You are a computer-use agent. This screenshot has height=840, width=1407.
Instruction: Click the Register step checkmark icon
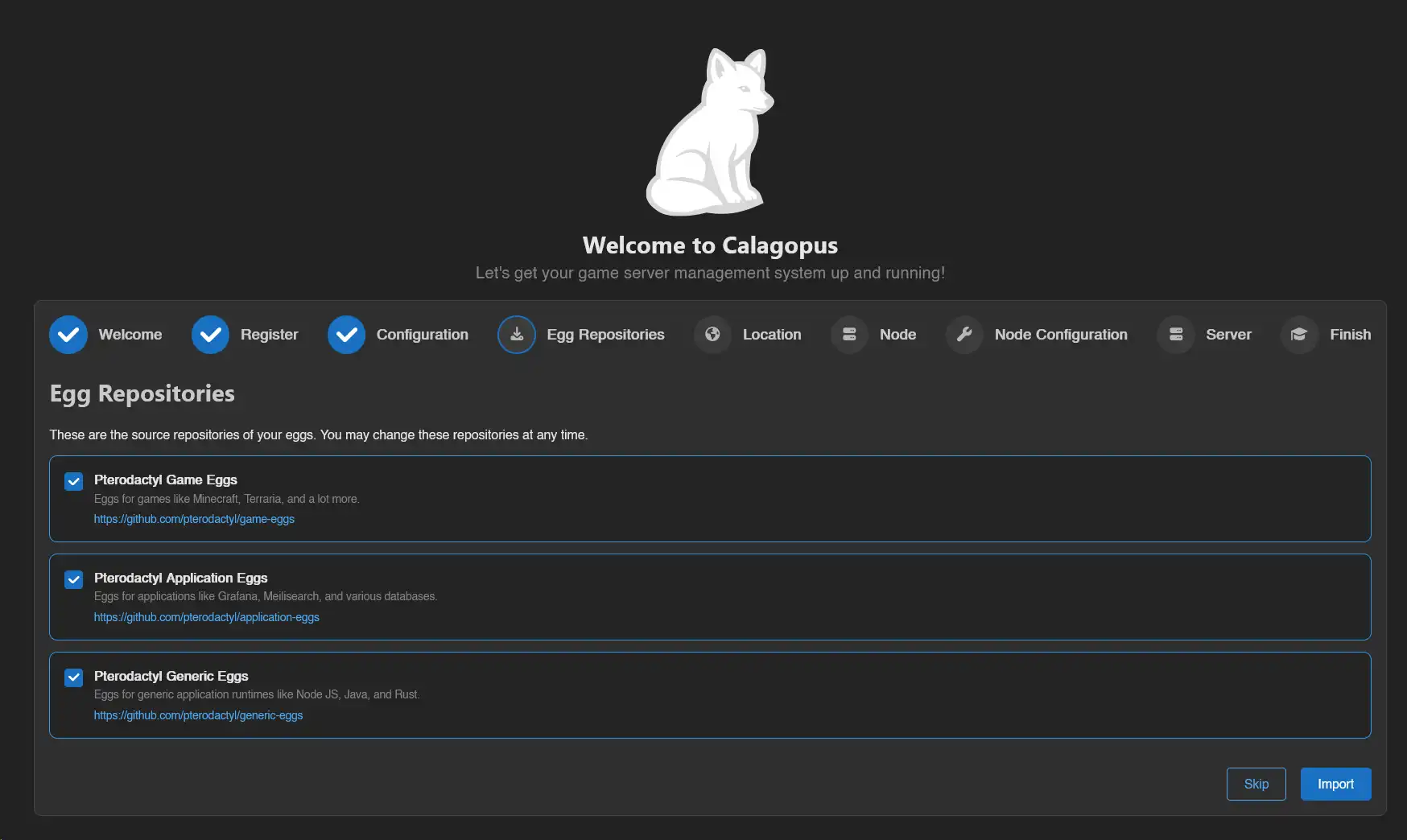(210, 335)
